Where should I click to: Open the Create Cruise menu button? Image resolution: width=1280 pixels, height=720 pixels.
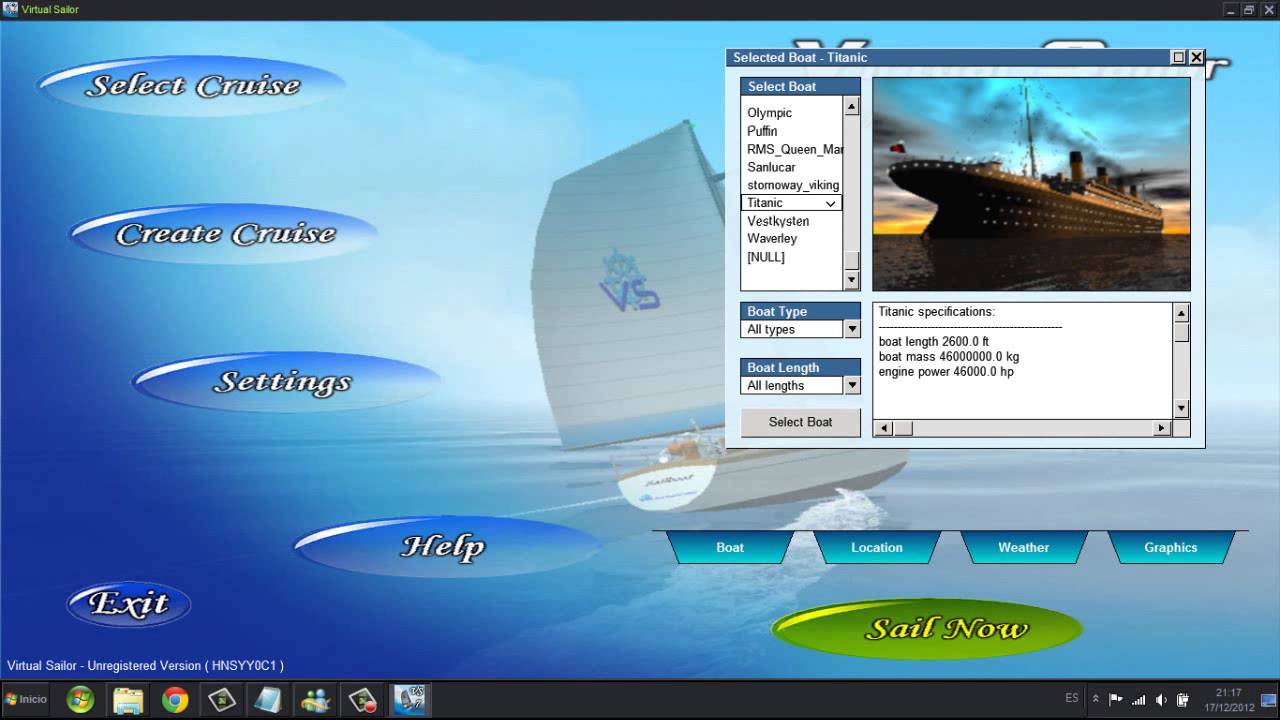click(224, 234)
